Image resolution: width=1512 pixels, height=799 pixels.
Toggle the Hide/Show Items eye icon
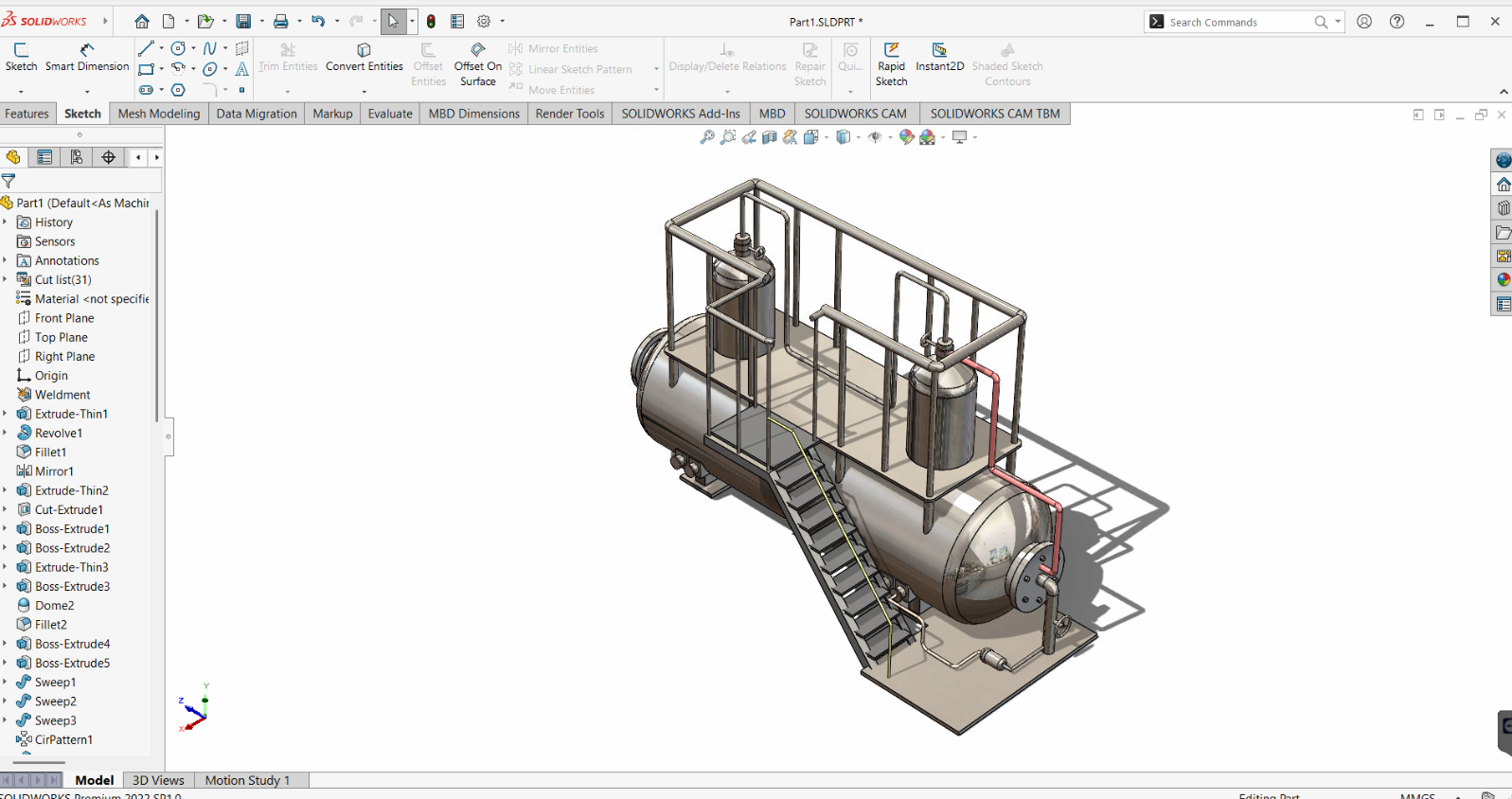(874, 137)
